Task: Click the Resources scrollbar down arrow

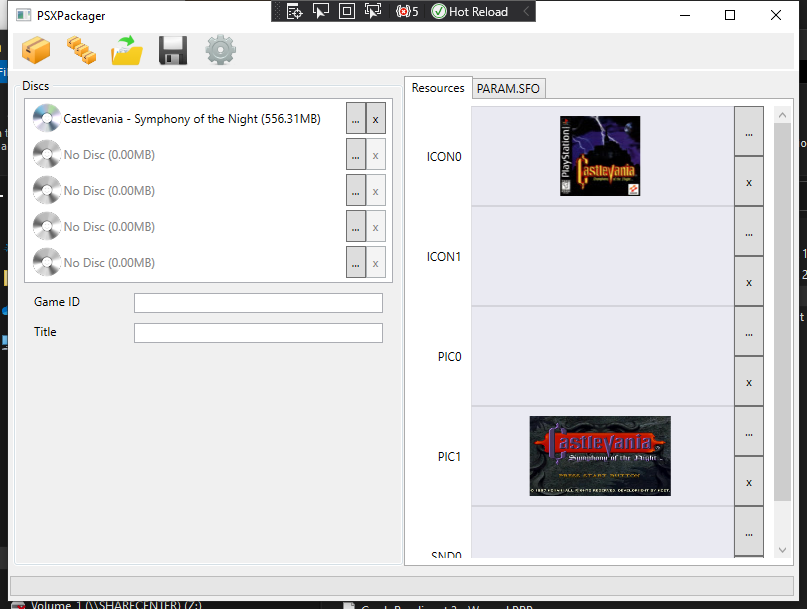Action: [x=782, y=550]
